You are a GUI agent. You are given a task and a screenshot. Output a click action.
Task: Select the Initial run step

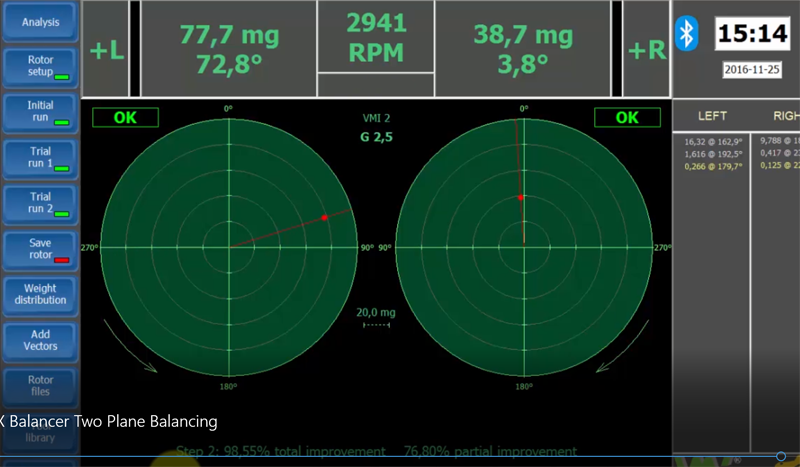click(x=40, y=111)
